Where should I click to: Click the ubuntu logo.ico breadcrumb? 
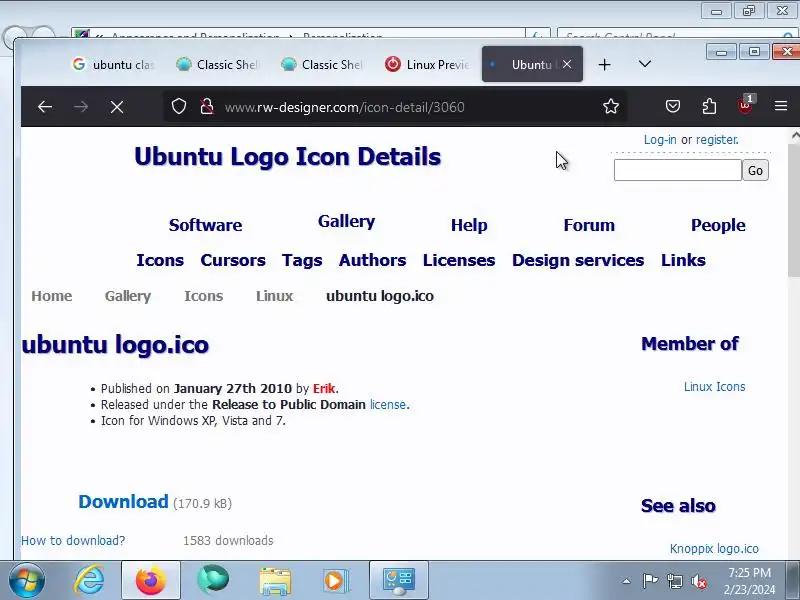(x=380, y=296)
